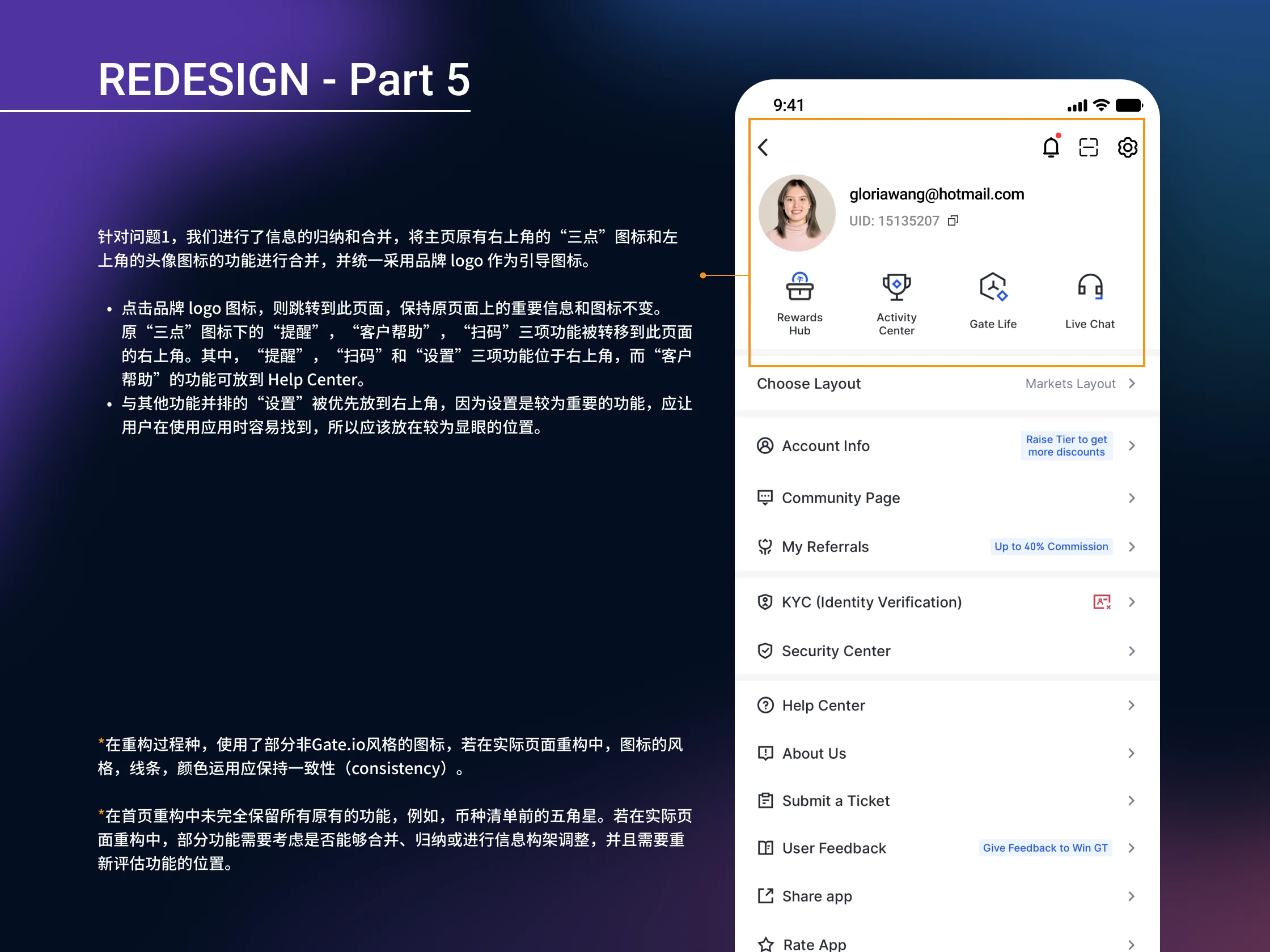Expand the Help Center chevron
This screenshot has width=1270, height=952.
tap(1132, 705)
